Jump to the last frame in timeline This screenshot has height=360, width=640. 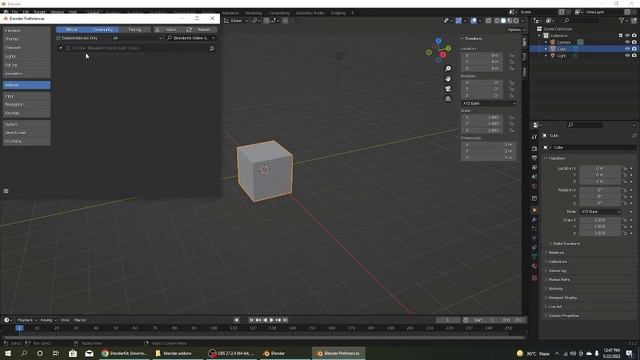coord(285,320)
